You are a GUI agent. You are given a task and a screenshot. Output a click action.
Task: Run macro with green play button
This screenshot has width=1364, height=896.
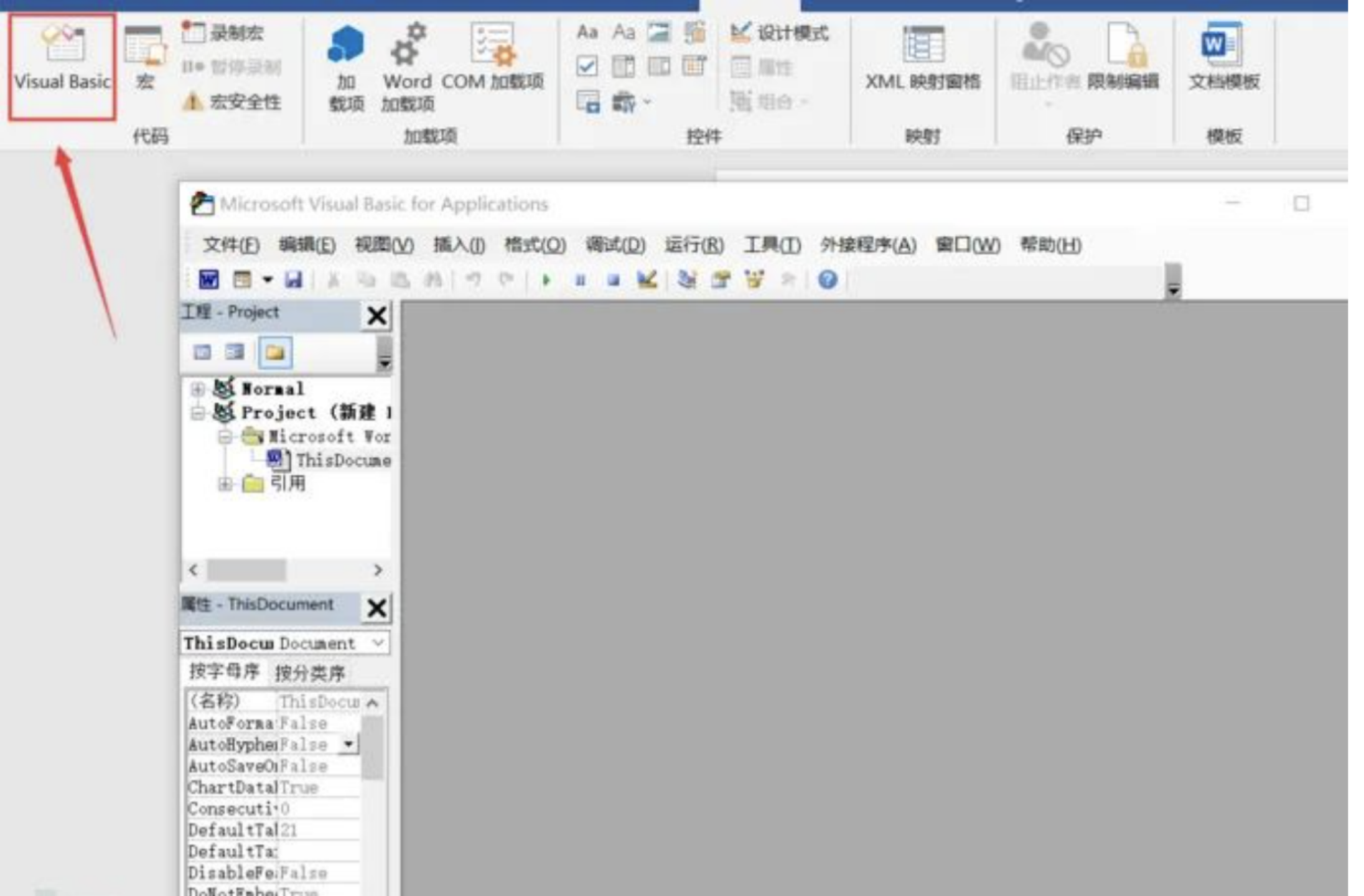tap(546, 280)
